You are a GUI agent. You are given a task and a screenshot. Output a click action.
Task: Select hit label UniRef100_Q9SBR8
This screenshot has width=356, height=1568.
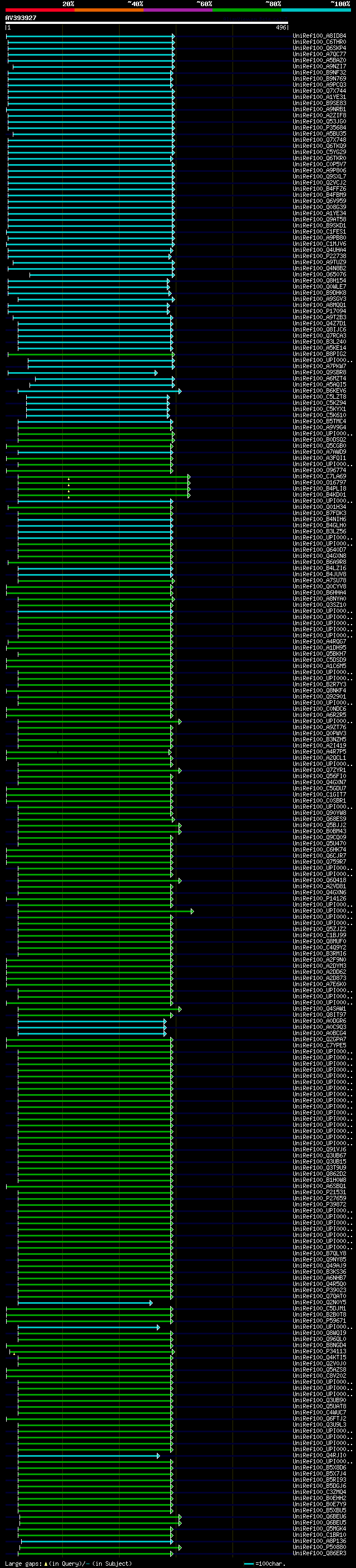pyautogui.click(x=319, y=373)
